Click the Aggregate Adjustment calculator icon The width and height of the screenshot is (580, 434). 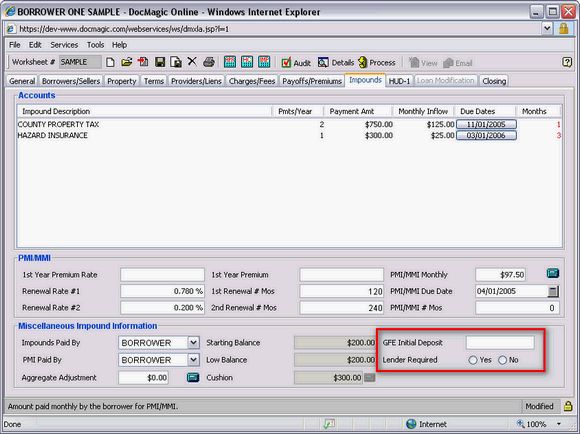[x=193, y=377]
